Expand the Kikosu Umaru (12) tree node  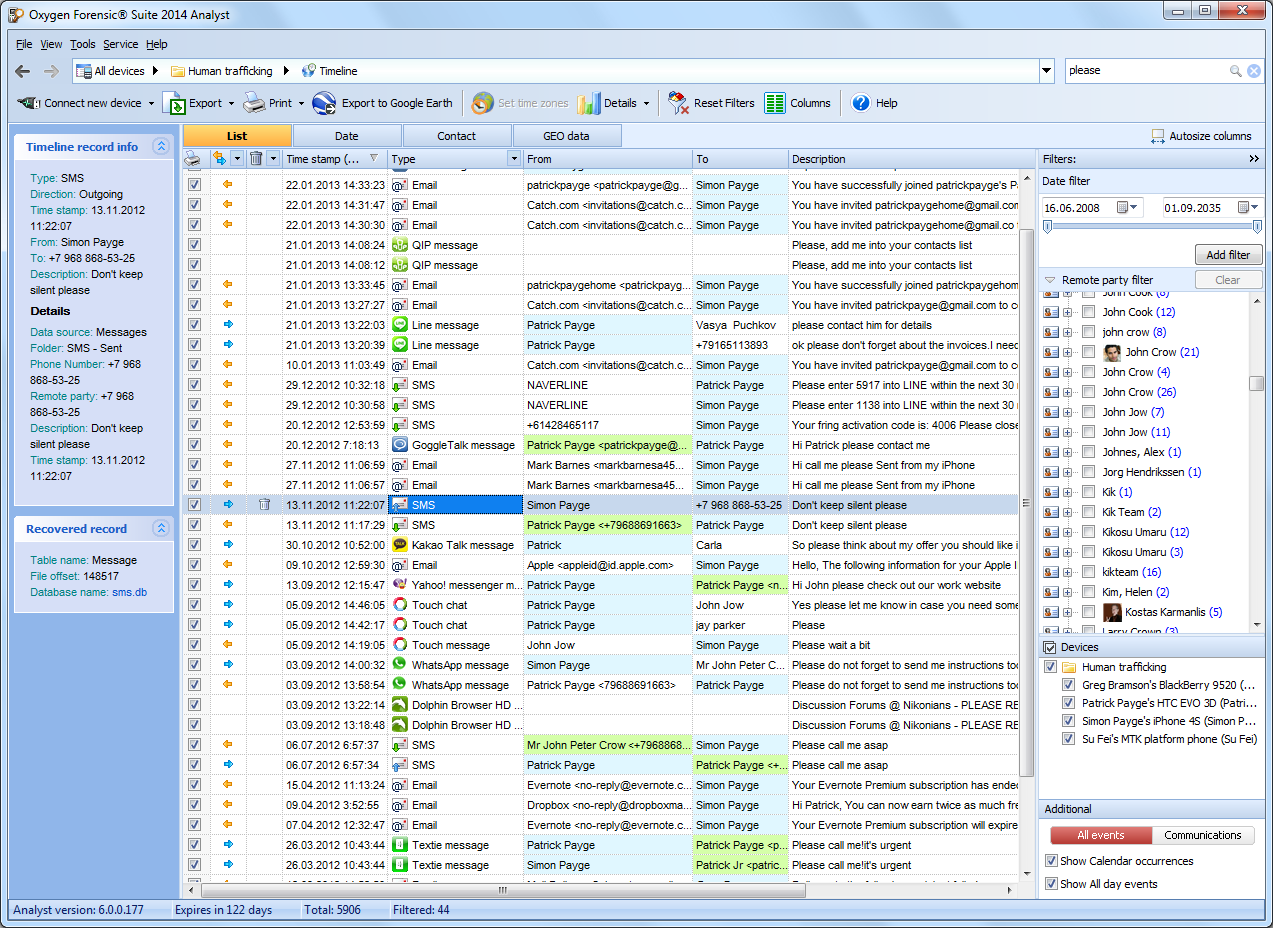[x=1067, y=532]
